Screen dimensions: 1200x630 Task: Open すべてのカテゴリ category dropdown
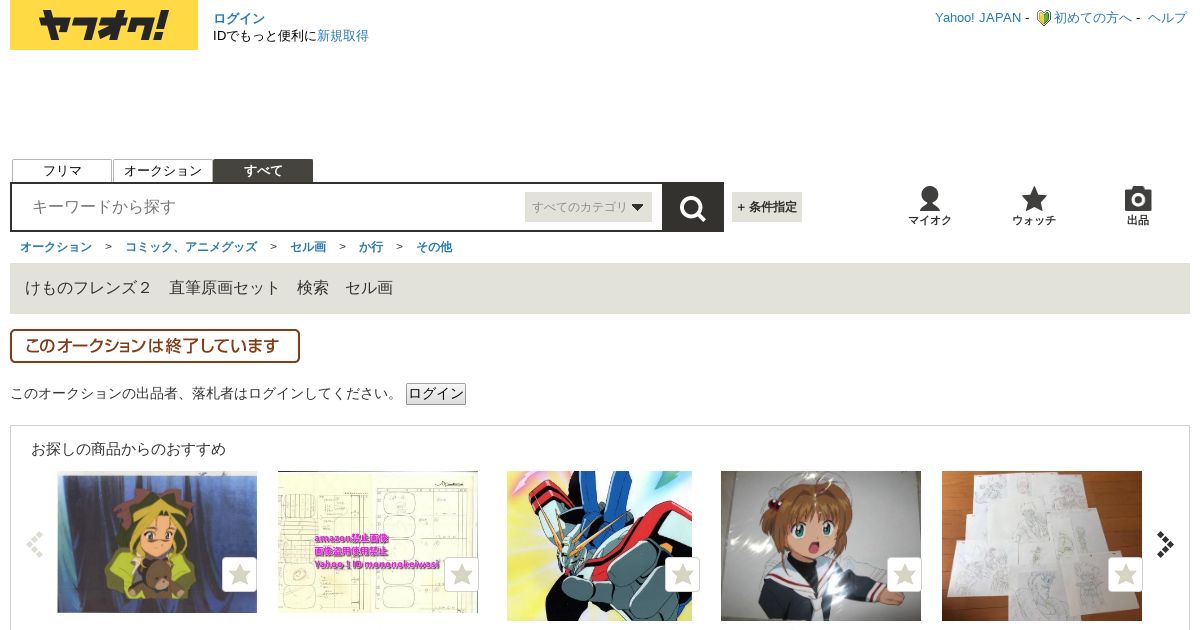click(588, 207)
